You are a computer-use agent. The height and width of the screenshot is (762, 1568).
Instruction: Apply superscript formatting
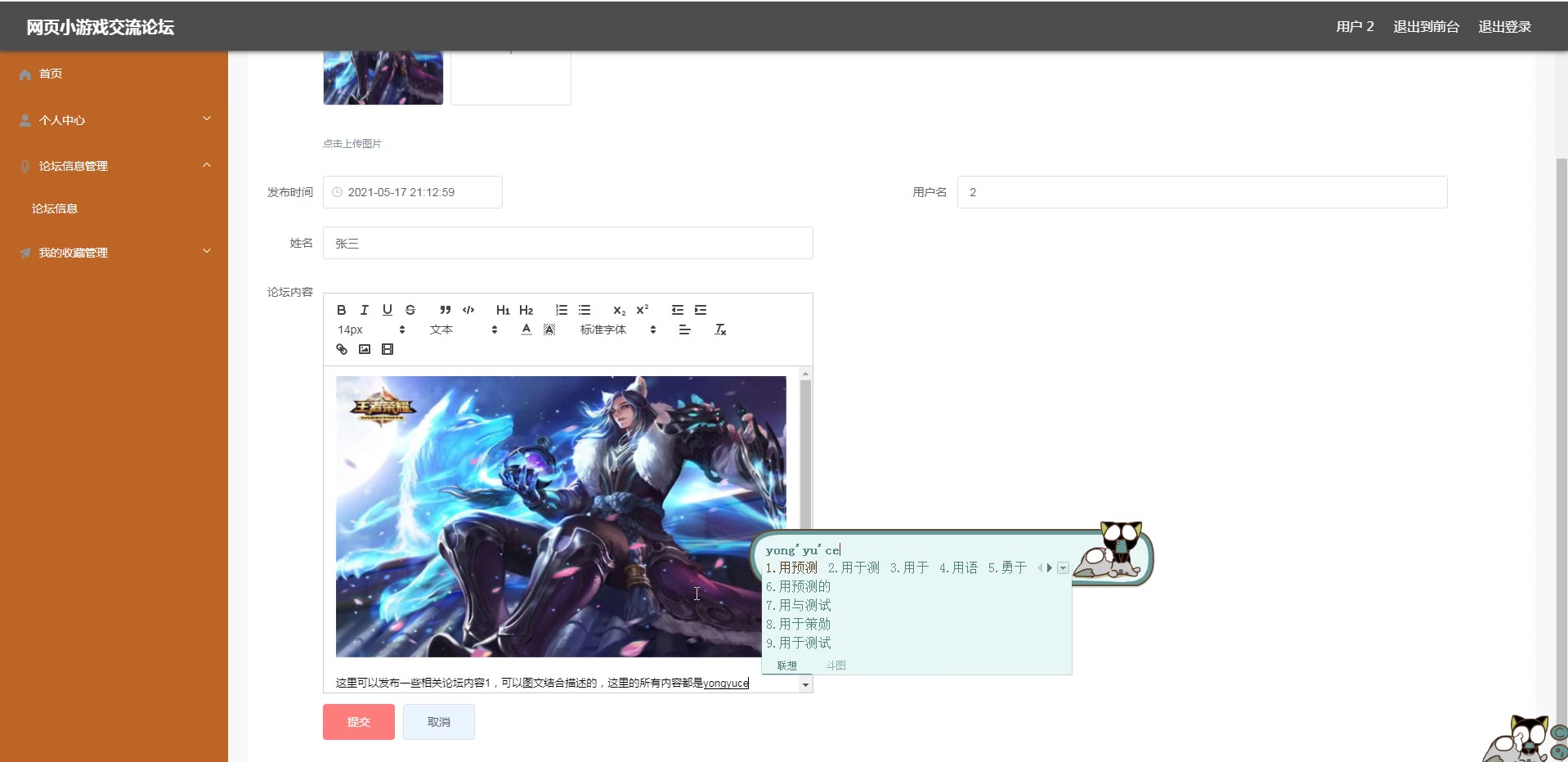click(x=643, y=310)
